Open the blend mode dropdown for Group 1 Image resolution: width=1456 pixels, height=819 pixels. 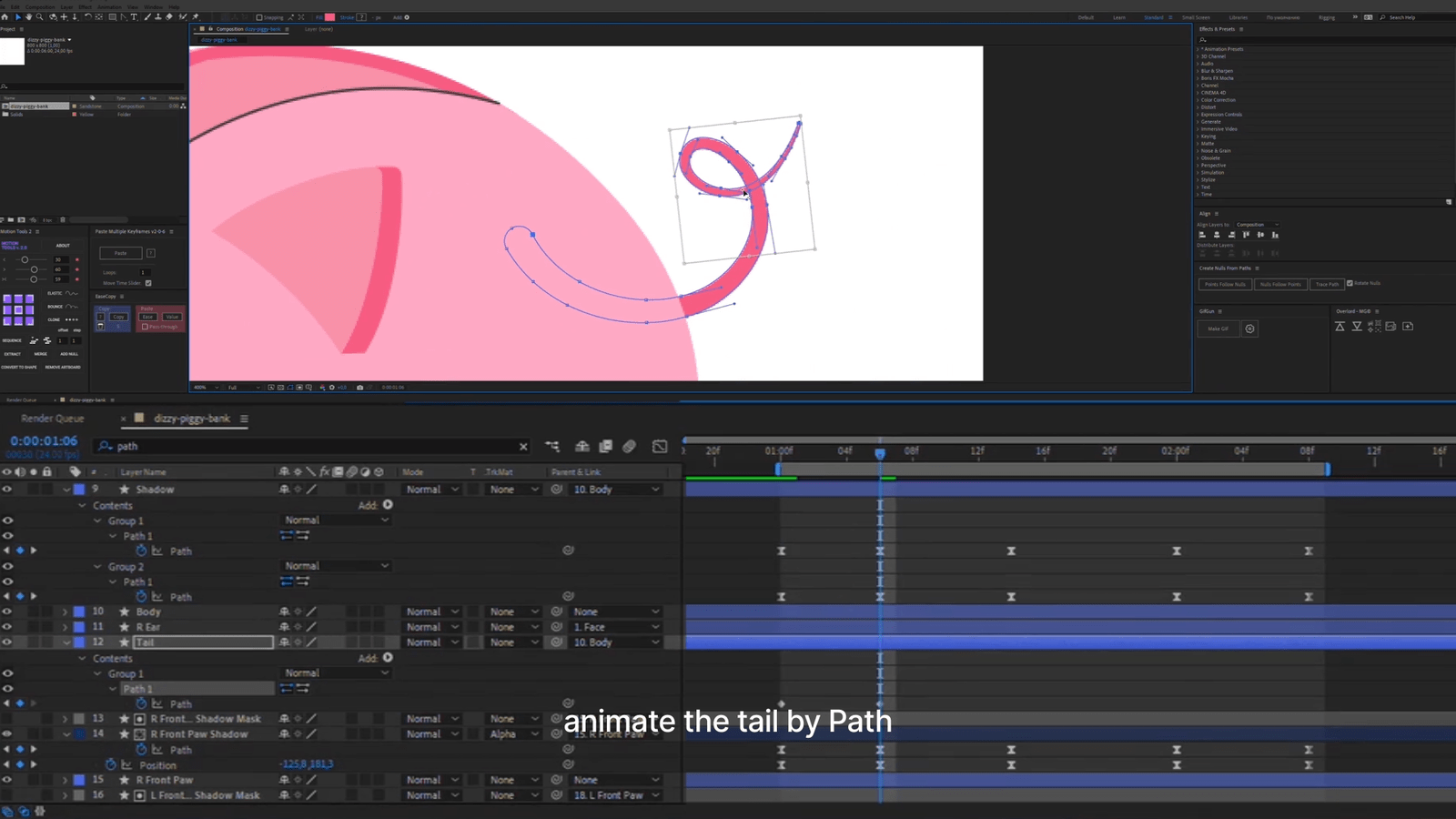click(x=335, y=520)
